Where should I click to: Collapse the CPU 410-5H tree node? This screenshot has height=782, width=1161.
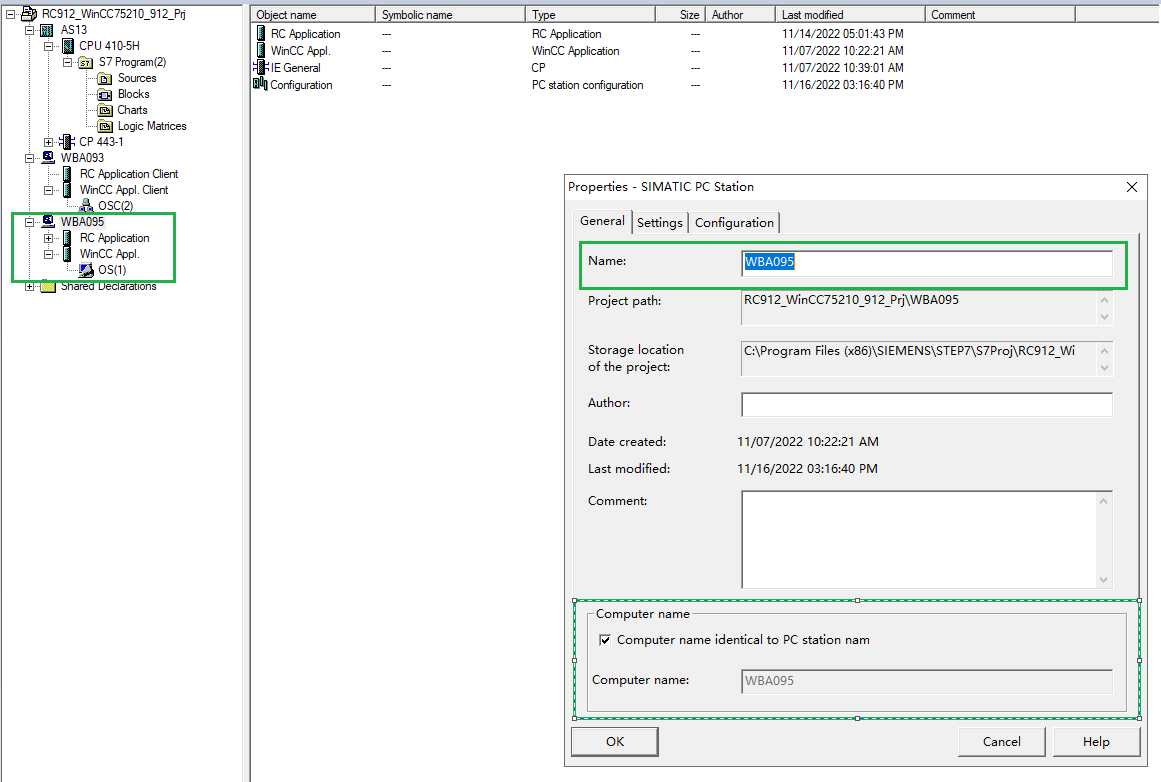pyautogui.click(x=49, y=46)
